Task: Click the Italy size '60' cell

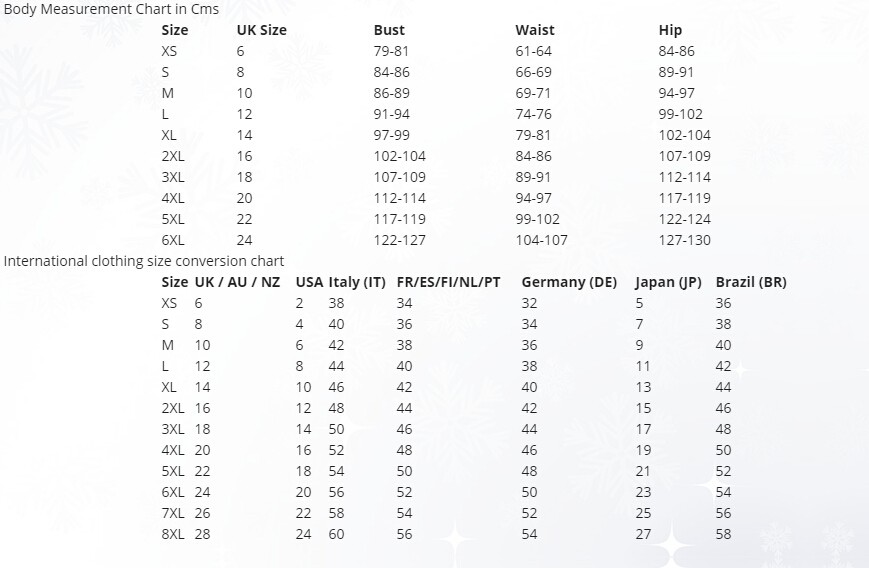Action: pos(336,534)
